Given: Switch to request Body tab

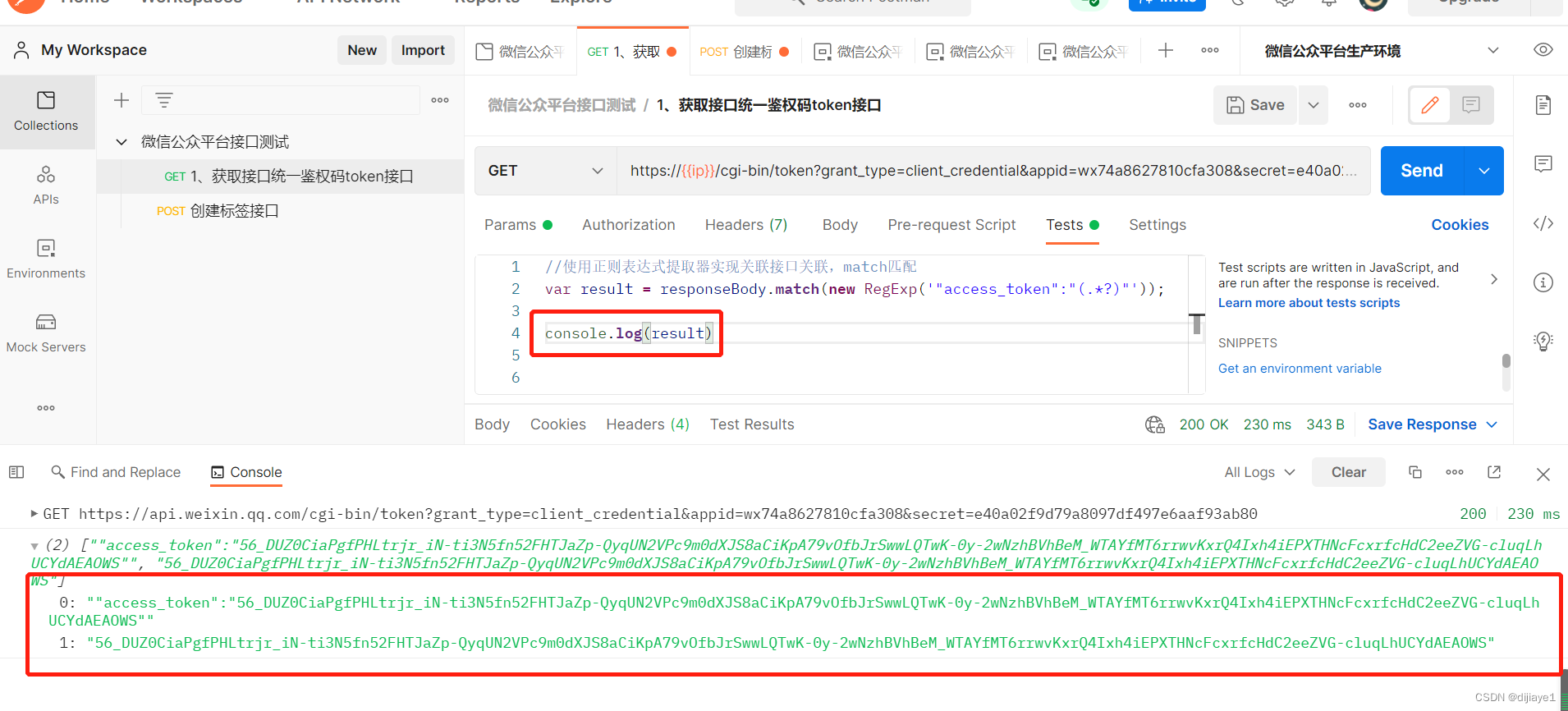Looking at the screenshot, I should (840, 225).
